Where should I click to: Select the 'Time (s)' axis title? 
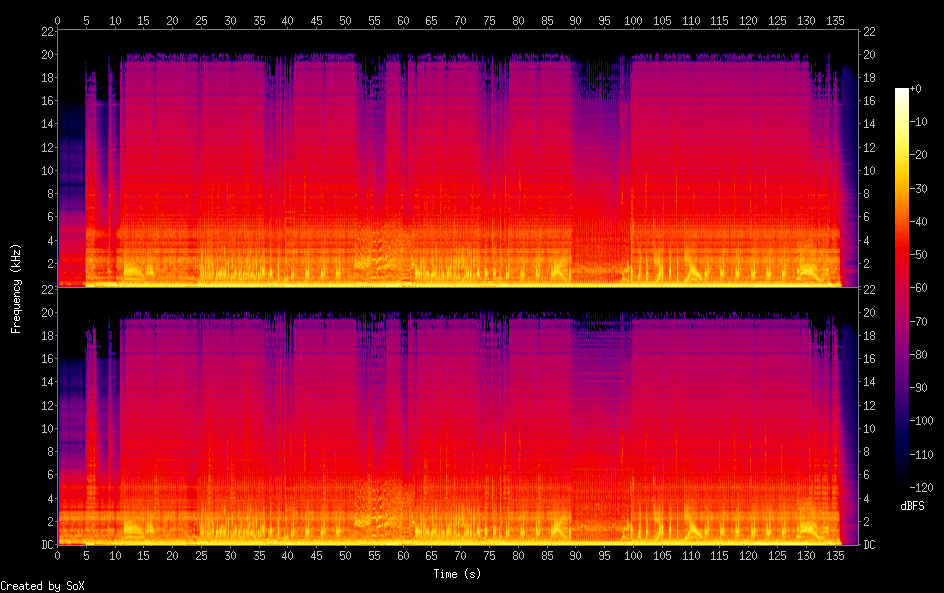point(457,574)
